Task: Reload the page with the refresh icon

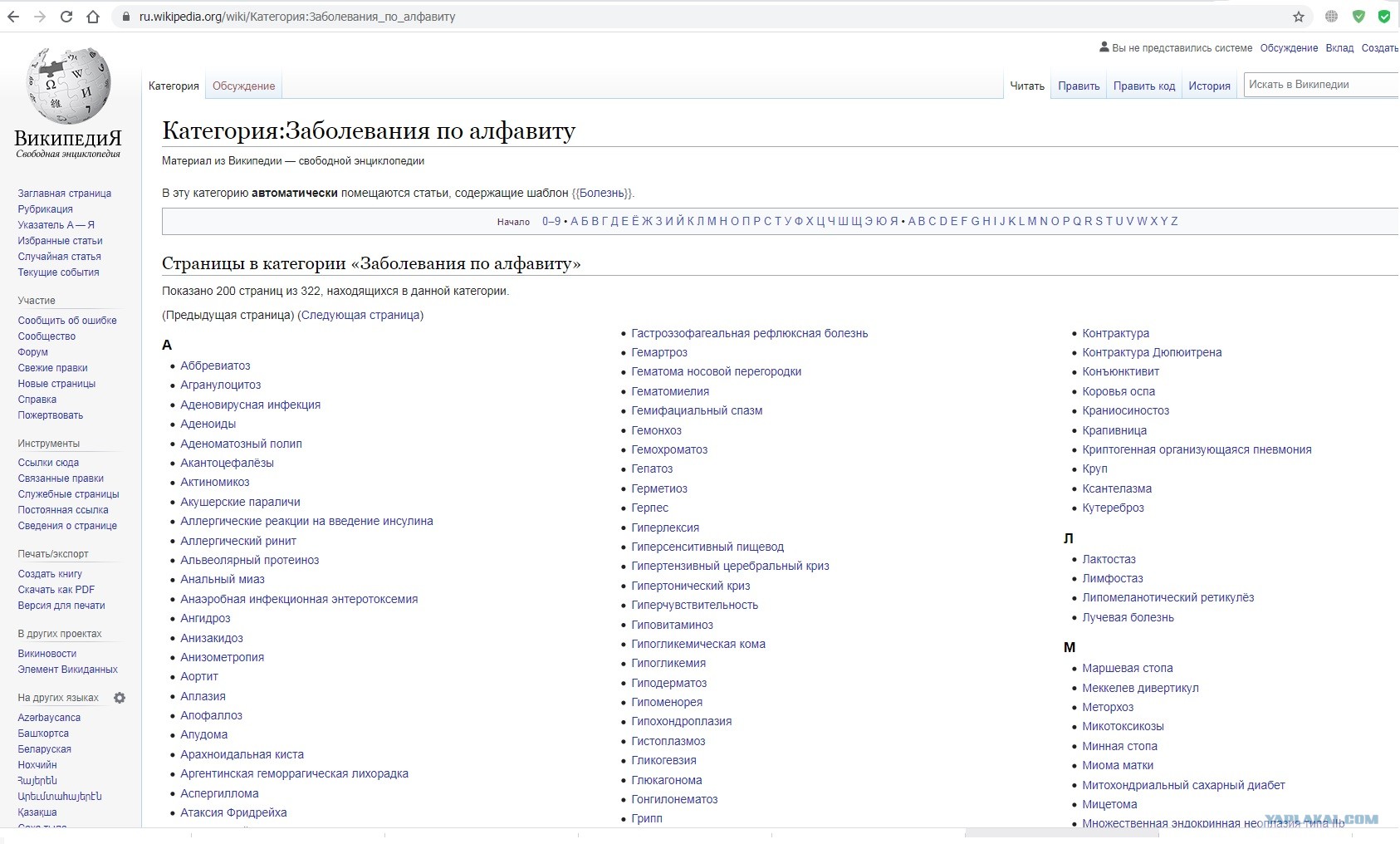Action: (66, 17)
